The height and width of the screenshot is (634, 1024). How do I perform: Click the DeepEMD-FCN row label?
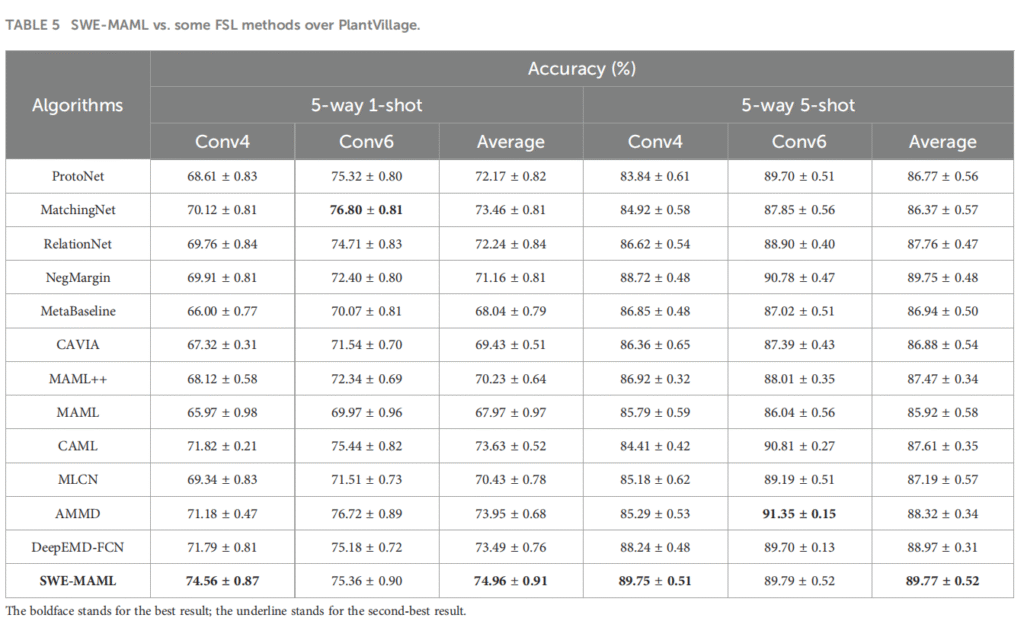click(78, 547)
